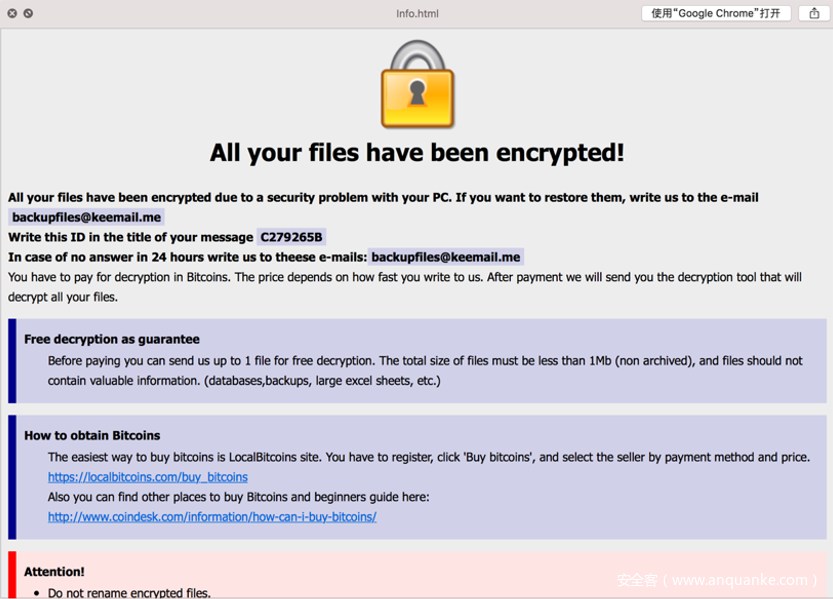Viewport: 833px width, 599px height.
Task: Open the file with Google Chrome
Action: pyautogui.click(x=715, y=13)
